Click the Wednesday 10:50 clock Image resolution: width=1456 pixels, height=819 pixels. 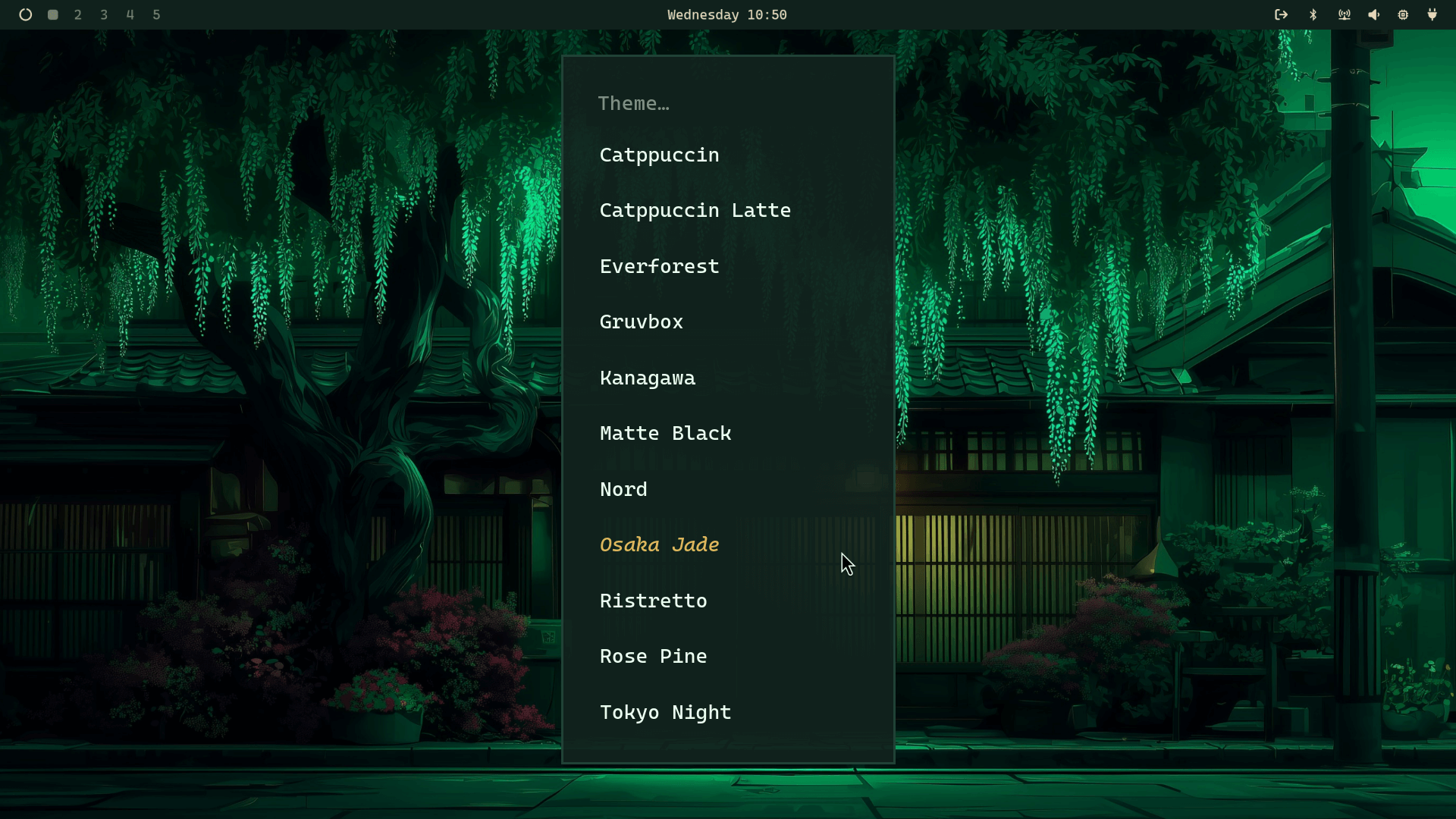tap(726, 14)
